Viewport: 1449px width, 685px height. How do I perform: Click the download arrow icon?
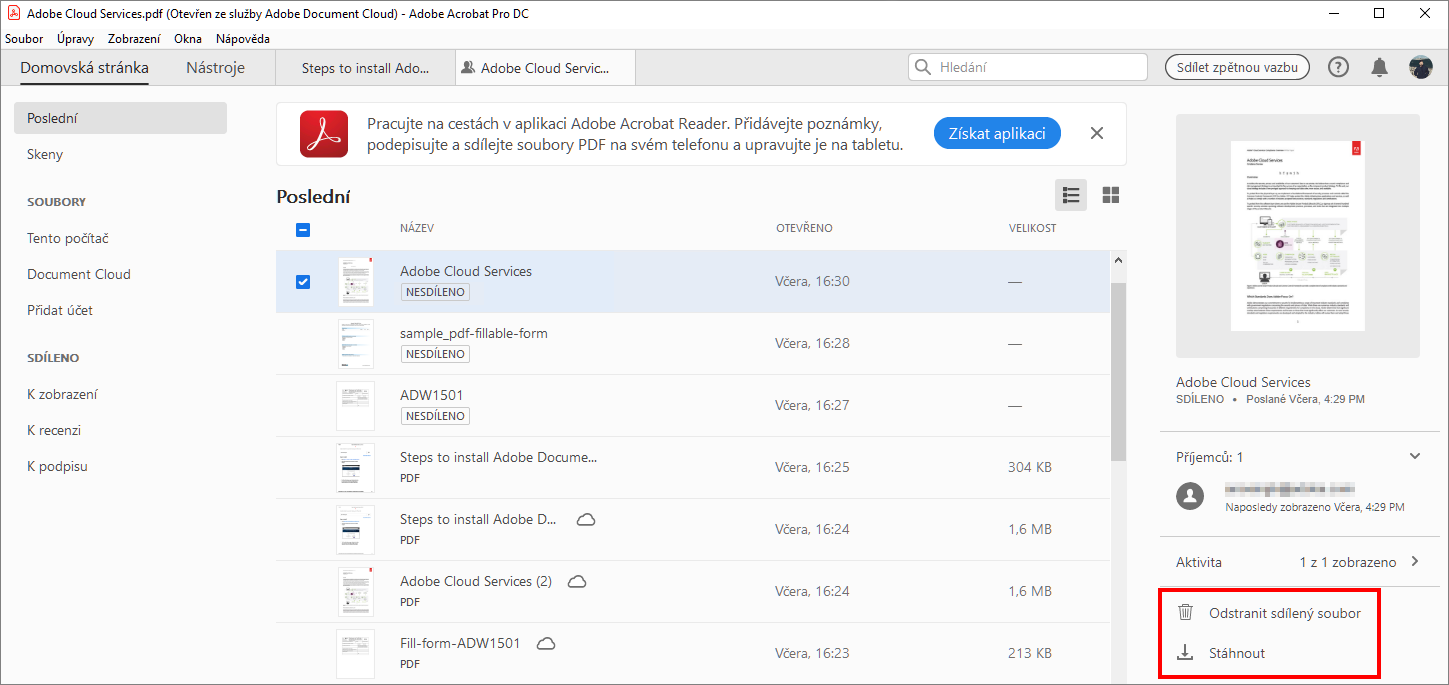[1186, 653]
